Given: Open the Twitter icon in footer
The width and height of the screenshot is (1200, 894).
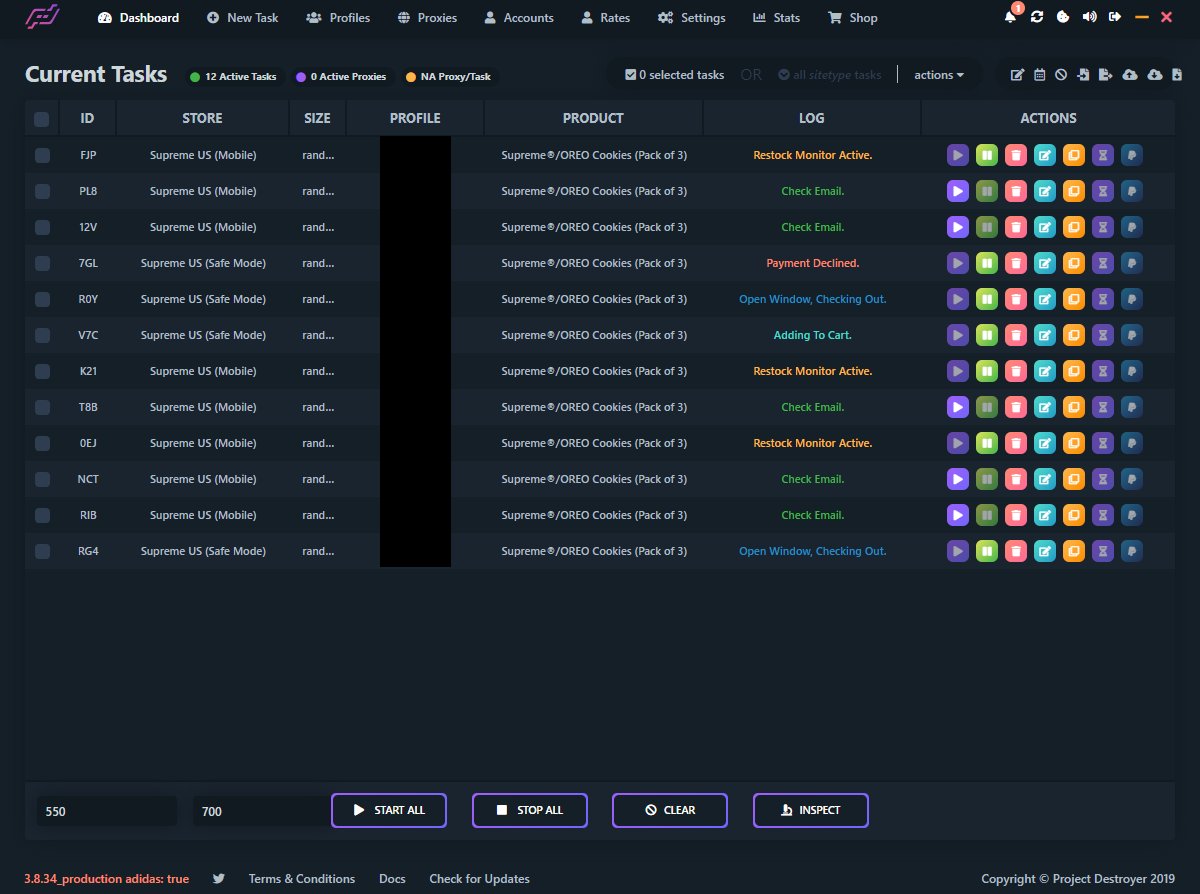Looking at the screenshot, I should pos(219,879).
